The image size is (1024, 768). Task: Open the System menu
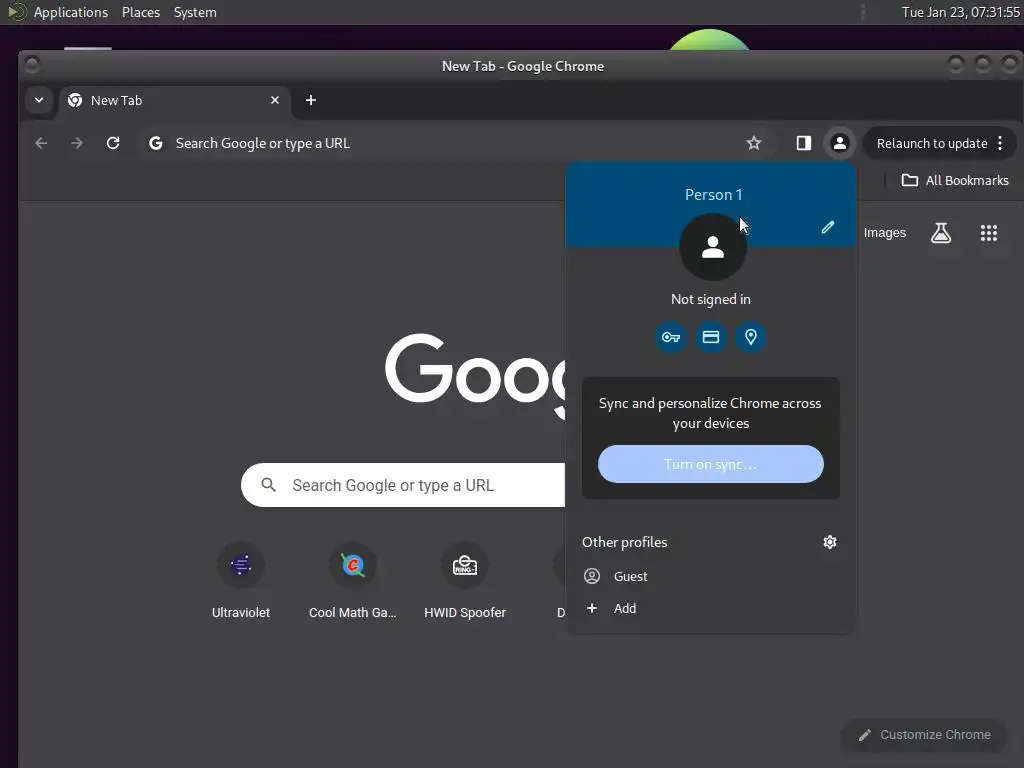pos(195,12)
